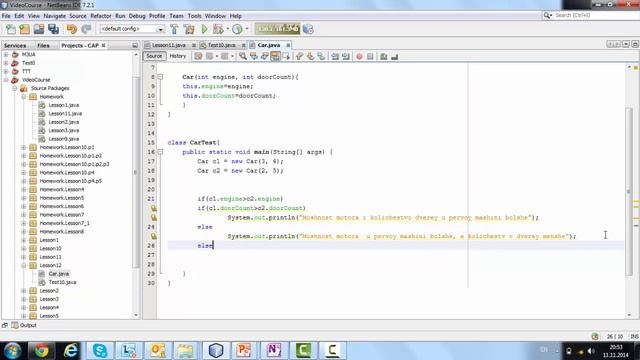640x360 pixels.
Task: Expand the Lesson11 package node
Action: point(24,257)
